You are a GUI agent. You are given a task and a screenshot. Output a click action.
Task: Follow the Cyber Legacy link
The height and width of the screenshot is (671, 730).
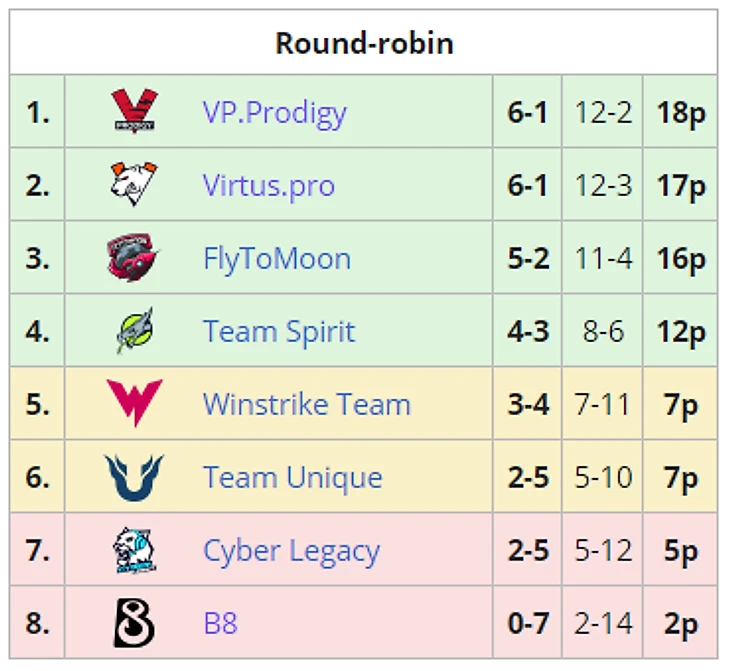click(291, 550)
